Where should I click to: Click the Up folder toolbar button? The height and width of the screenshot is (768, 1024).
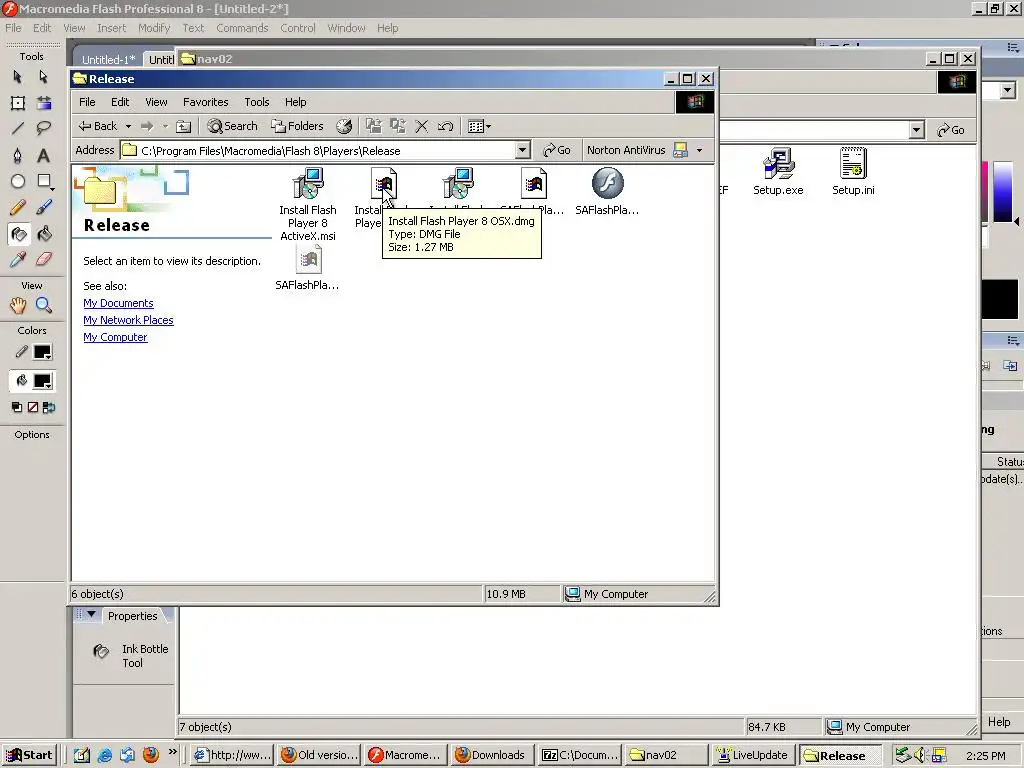pos(184,127)
